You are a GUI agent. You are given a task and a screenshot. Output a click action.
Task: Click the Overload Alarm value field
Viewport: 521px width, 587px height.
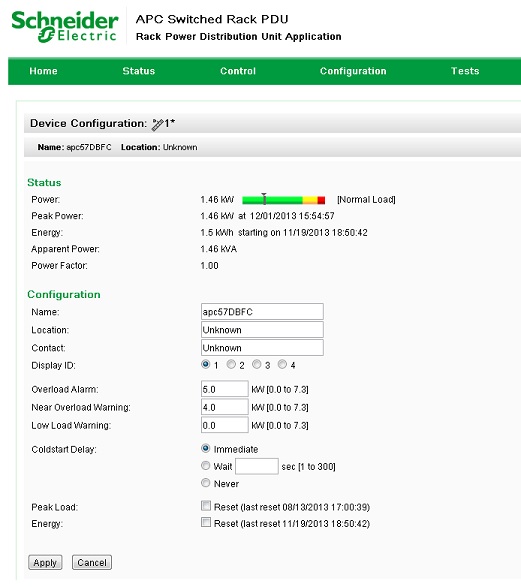(x=225, y=389)
